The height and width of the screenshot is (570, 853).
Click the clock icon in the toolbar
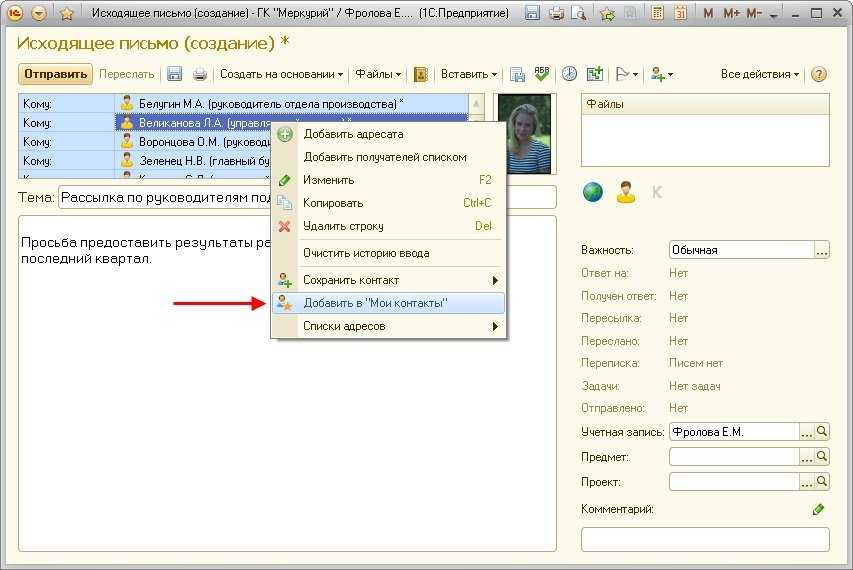569,74
